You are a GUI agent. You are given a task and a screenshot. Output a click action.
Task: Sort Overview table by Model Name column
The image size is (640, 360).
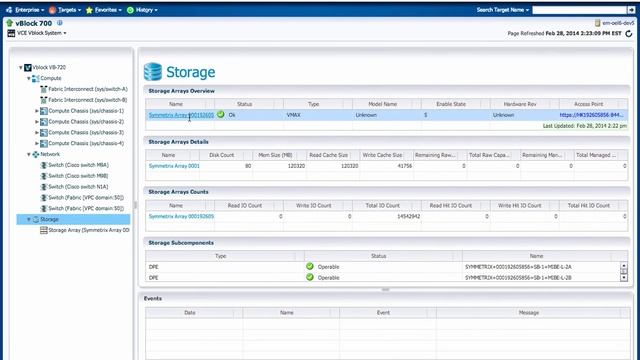point(382,104)
